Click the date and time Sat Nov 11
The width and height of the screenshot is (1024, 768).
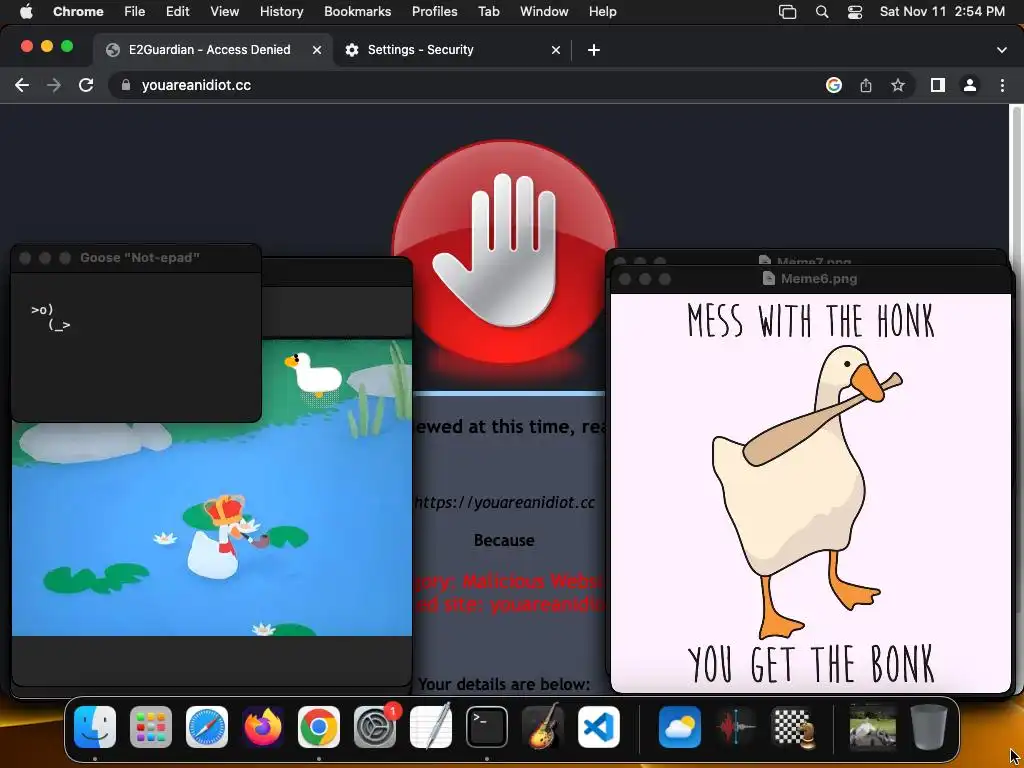(x=942, y=12)
